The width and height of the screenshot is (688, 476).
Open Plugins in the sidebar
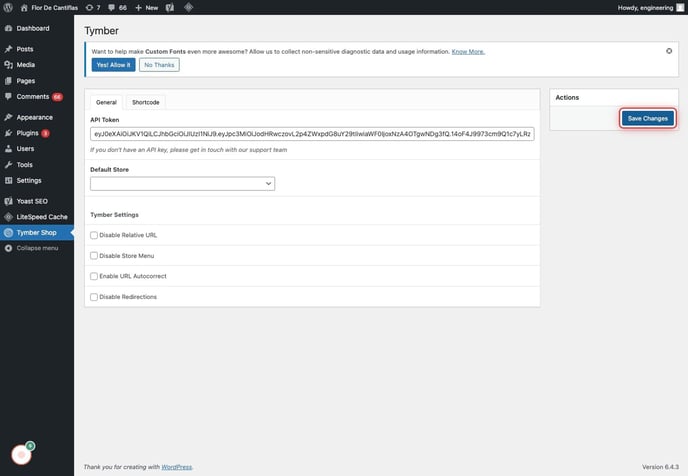(x=28, y=133)
